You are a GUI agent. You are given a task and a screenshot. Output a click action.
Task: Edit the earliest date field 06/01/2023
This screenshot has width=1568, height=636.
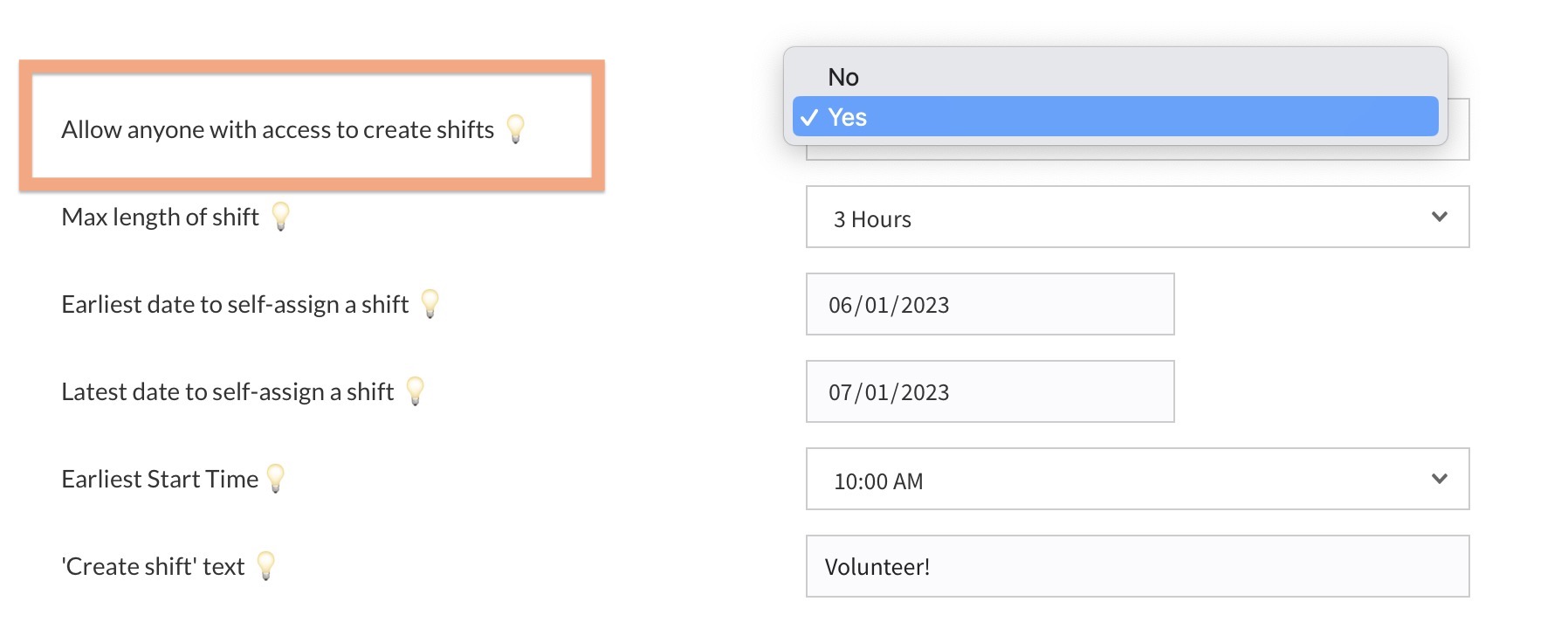pos(989,305)
